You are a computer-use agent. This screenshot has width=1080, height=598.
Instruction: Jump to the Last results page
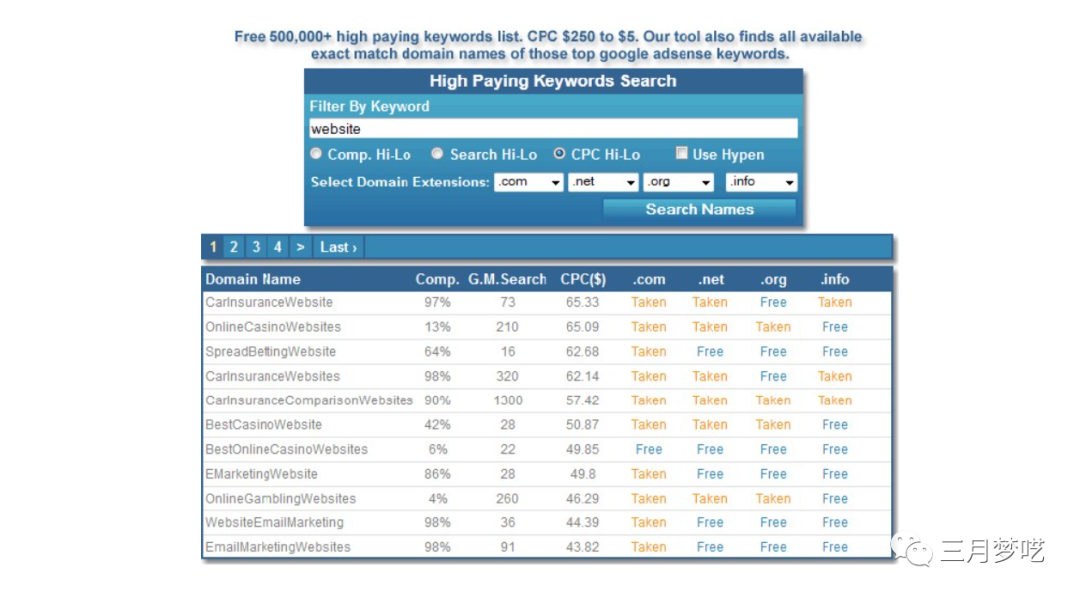338,247
